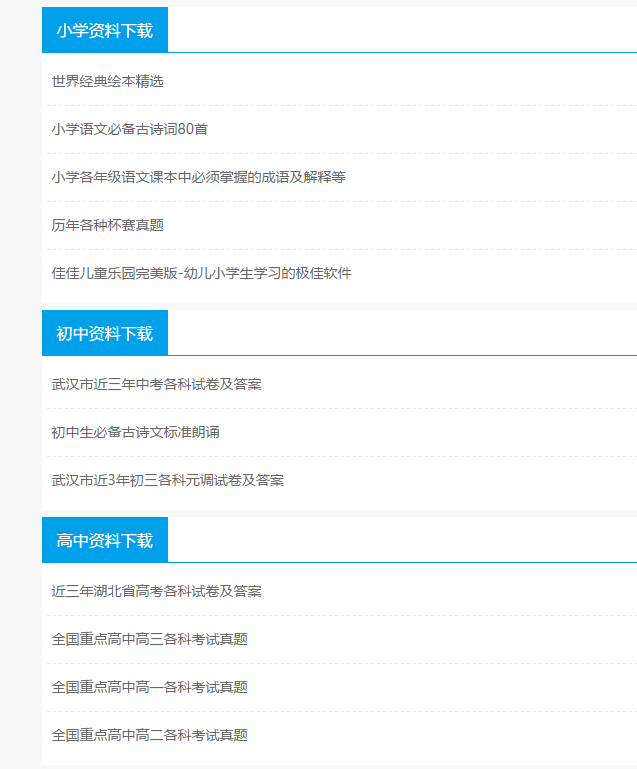Open the 全国重点高中高一各科考试真题 link
Viewport: 637px width, 769px height.
150,687
